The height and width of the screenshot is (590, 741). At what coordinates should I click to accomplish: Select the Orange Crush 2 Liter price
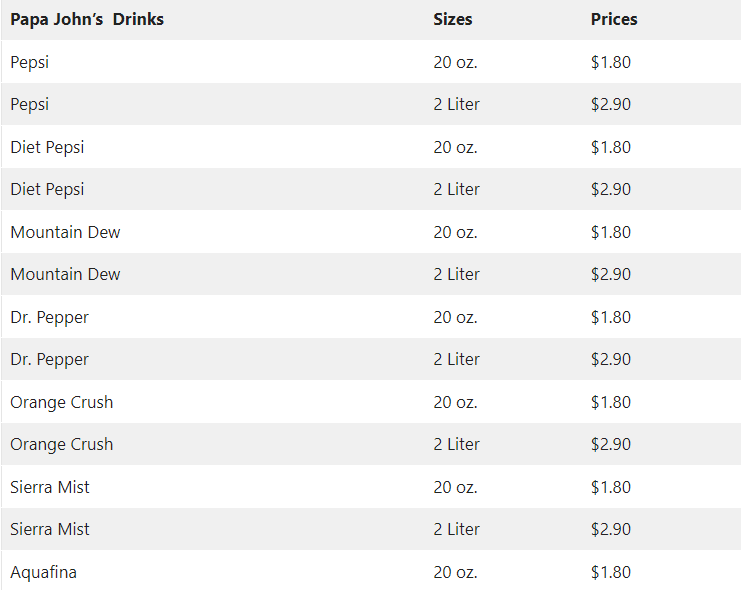point(611,444)
